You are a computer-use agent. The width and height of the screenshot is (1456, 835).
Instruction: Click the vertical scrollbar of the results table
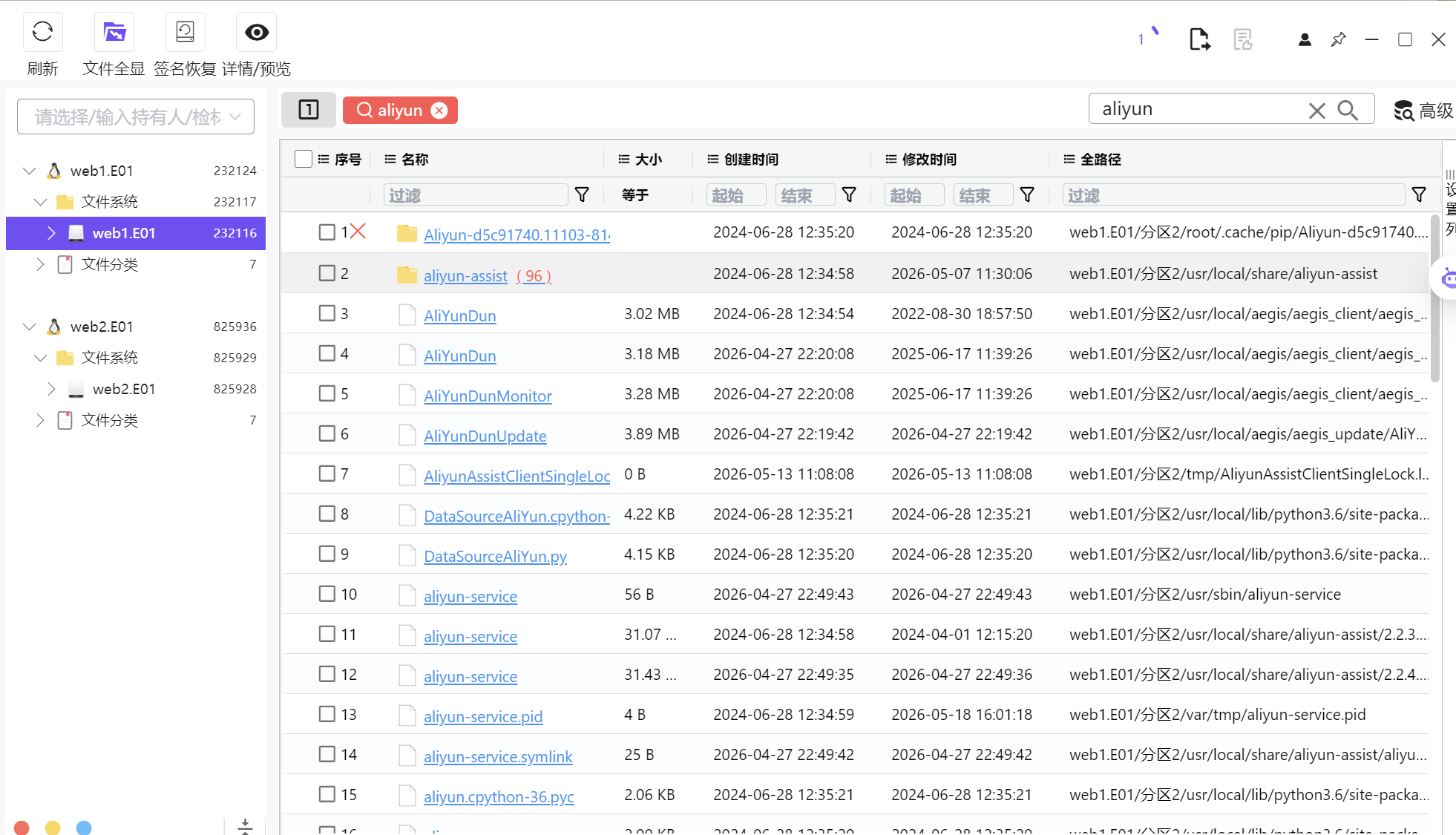pos(1434,297)
